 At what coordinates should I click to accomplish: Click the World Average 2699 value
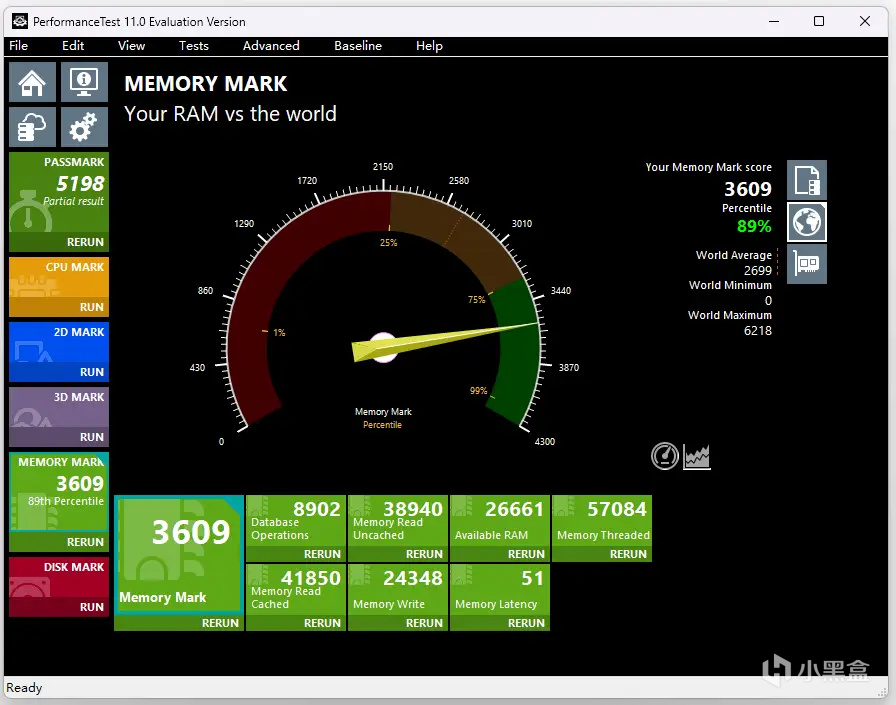758,270
